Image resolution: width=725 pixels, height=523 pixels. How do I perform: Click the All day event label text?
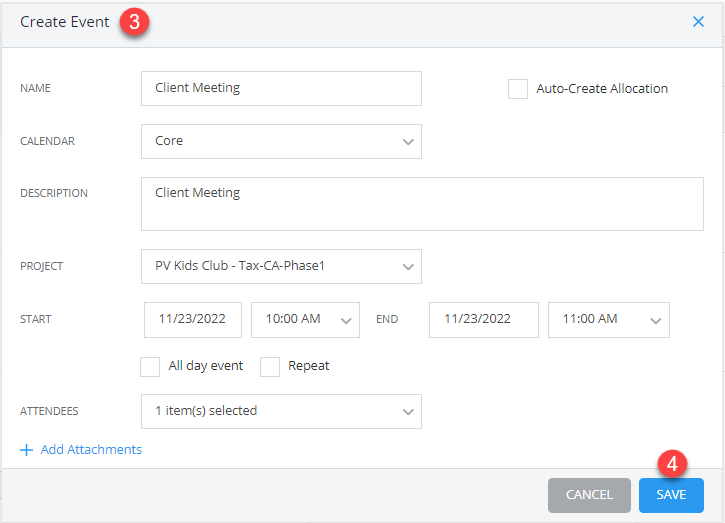(206, 366)
